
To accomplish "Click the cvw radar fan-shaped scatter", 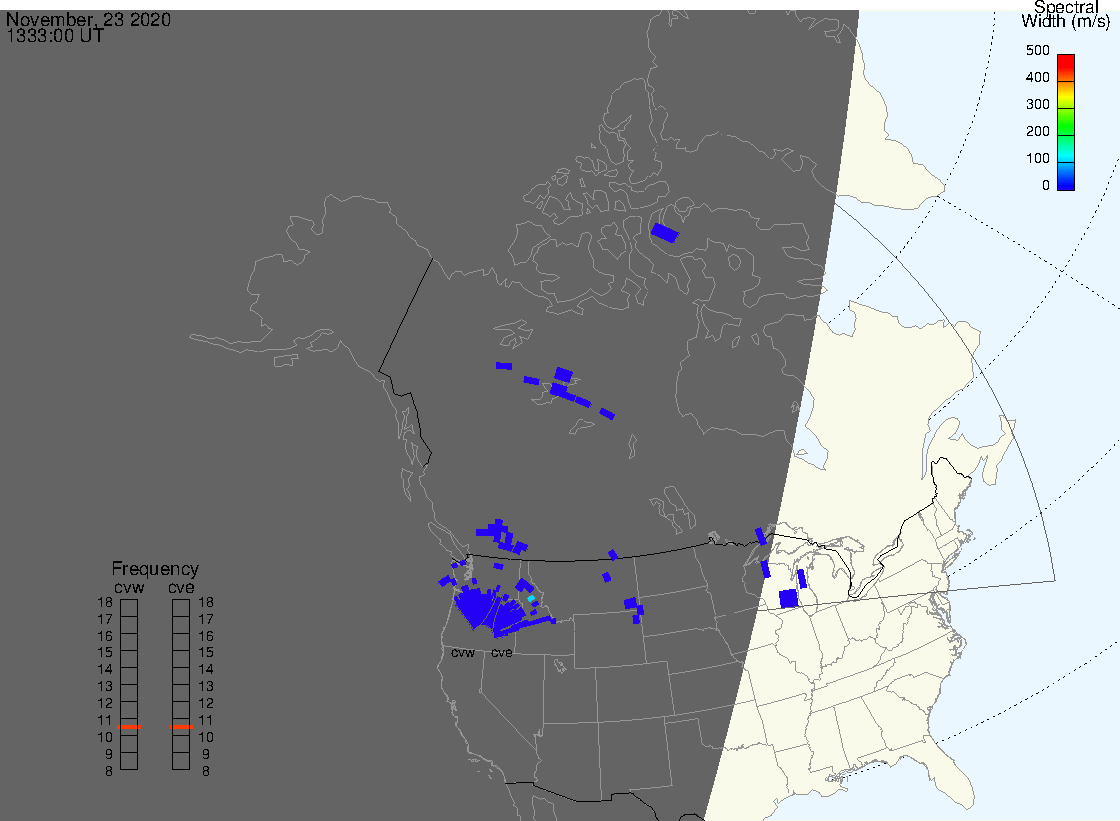I will [x=476, y=606].
